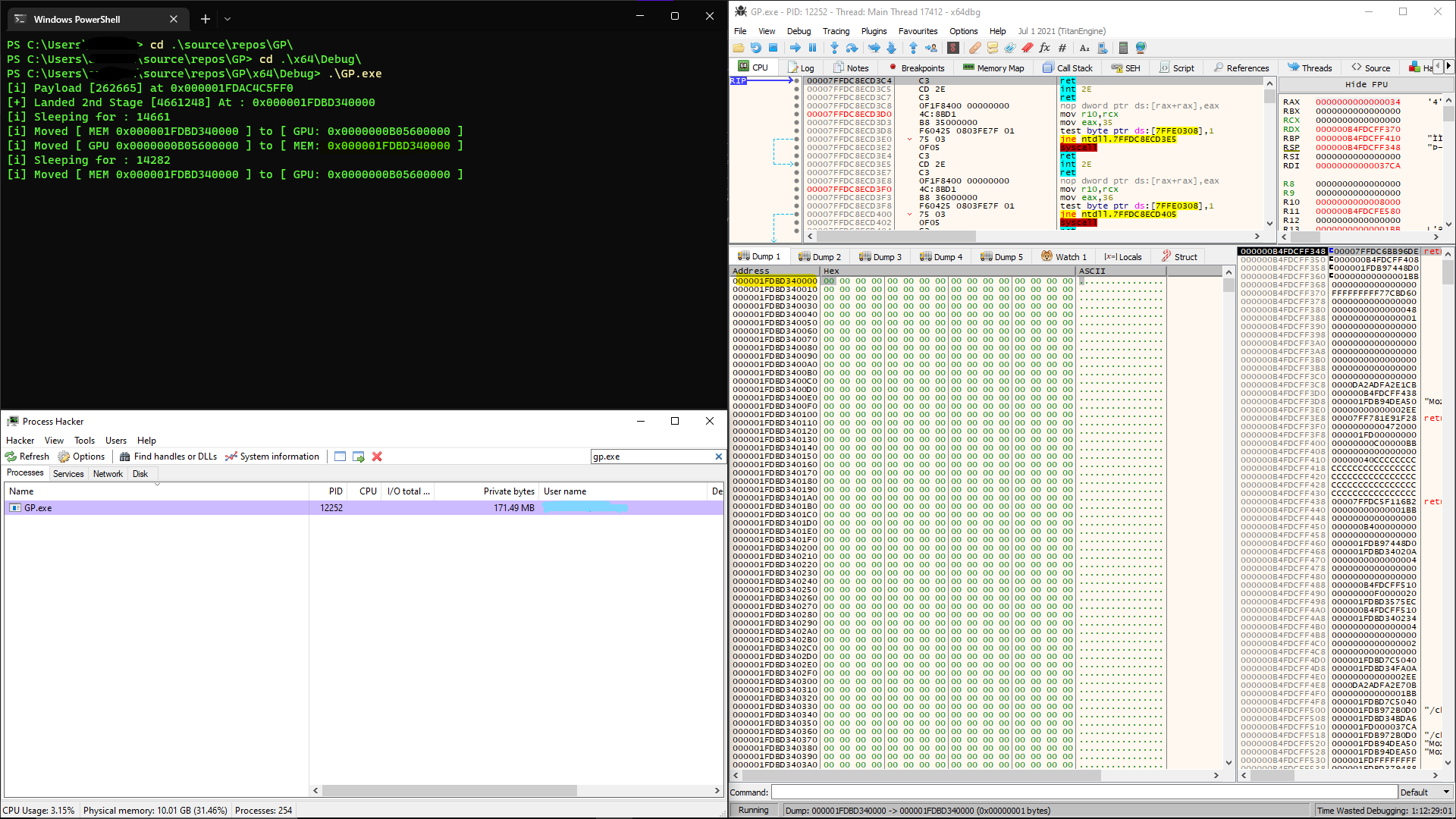
Task: Click the fx functions toolbar icon
Action: (x=1044, y=48)
